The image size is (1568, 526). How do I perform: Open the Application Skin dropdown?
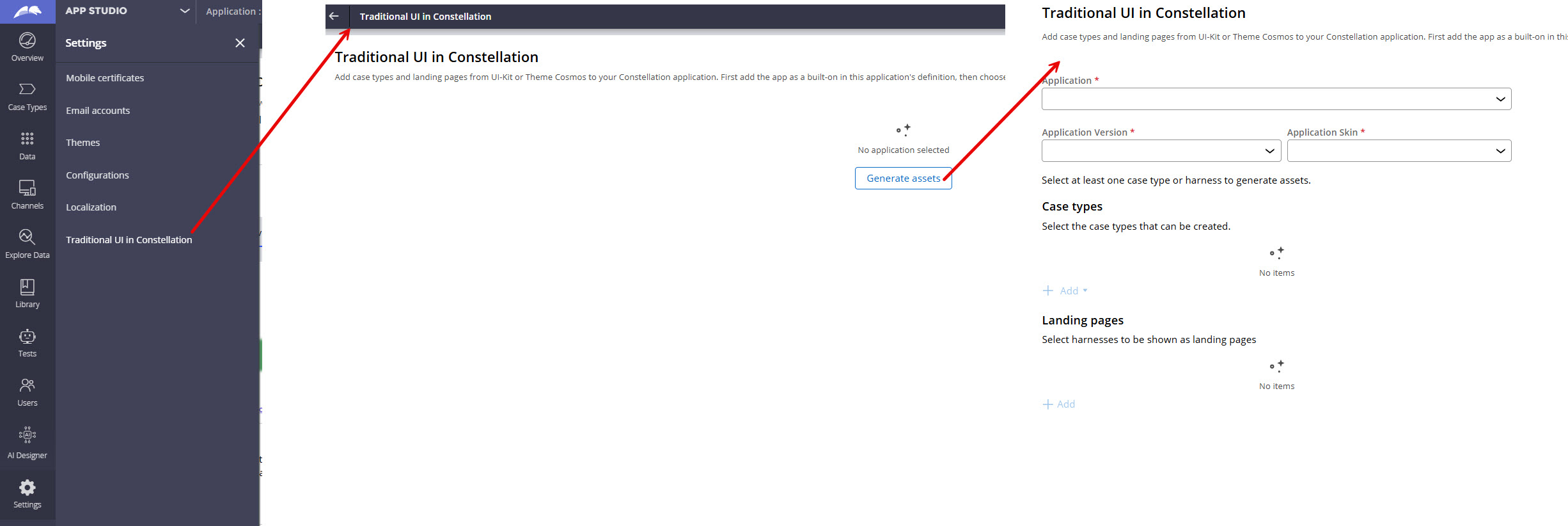1399,151
